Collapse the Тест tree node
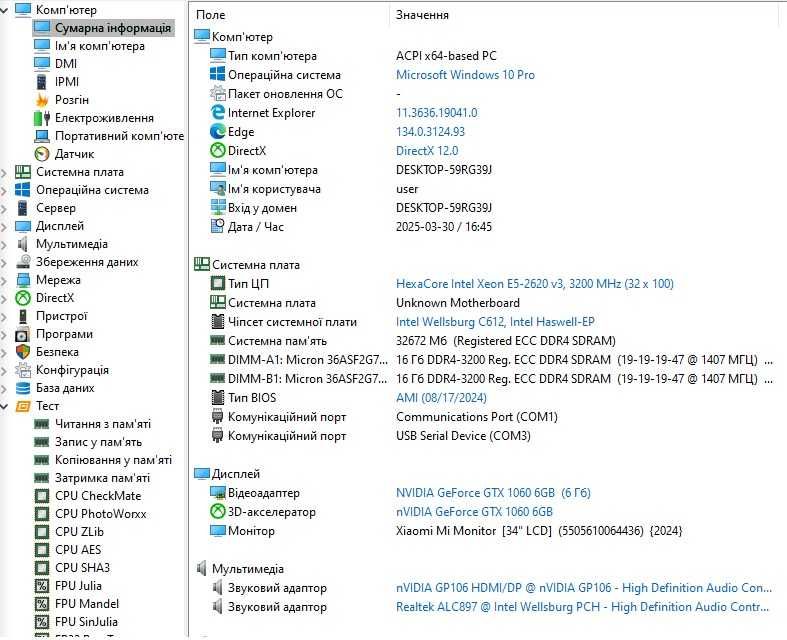787x640 pixels. click(4, 406)
